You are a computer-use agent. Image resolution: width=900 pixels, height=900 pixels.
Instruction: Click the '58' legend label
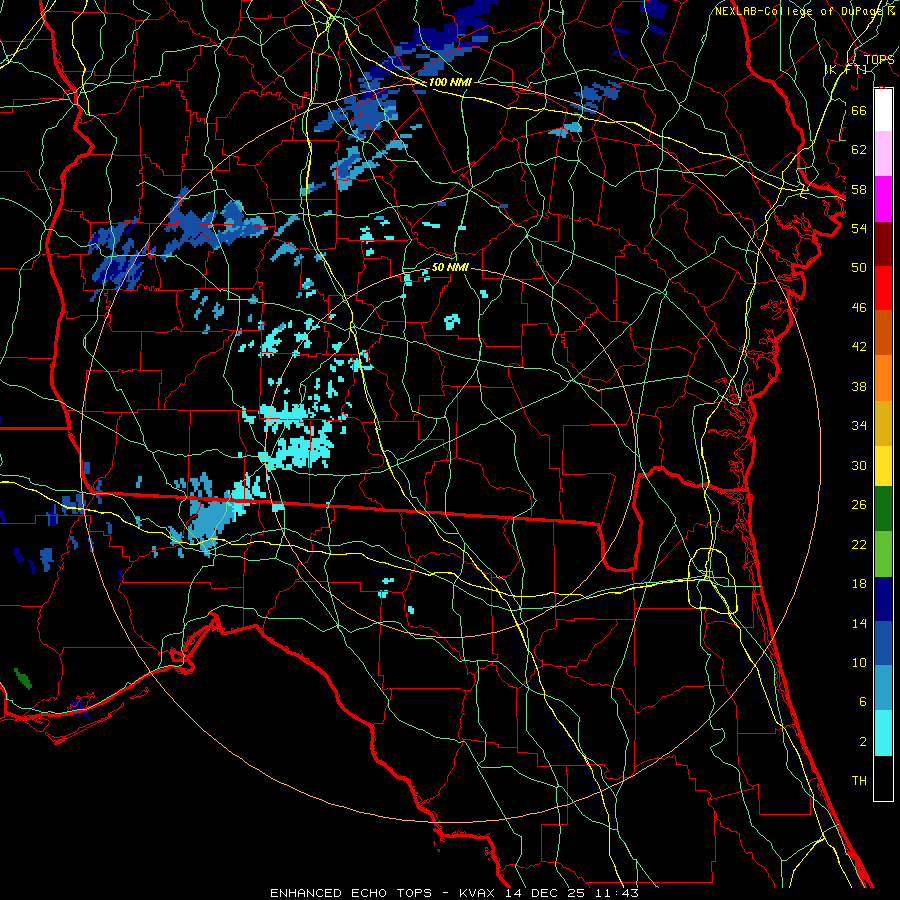point(859,189)
